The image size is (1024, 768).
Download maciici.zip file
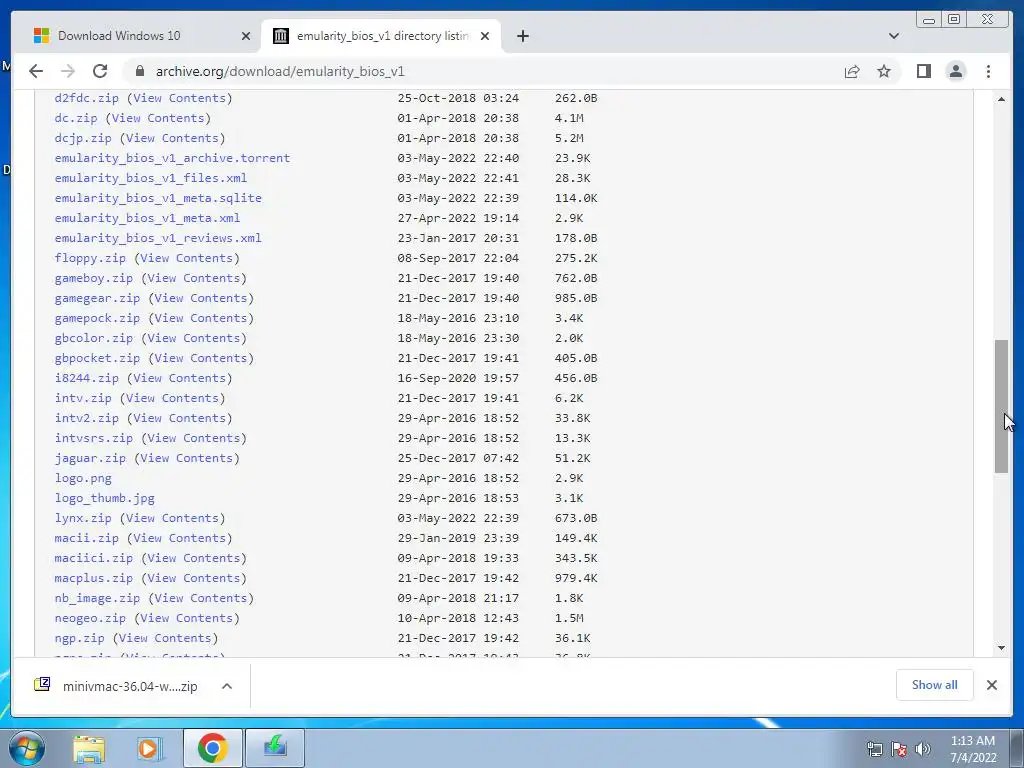tap(93, 558)
